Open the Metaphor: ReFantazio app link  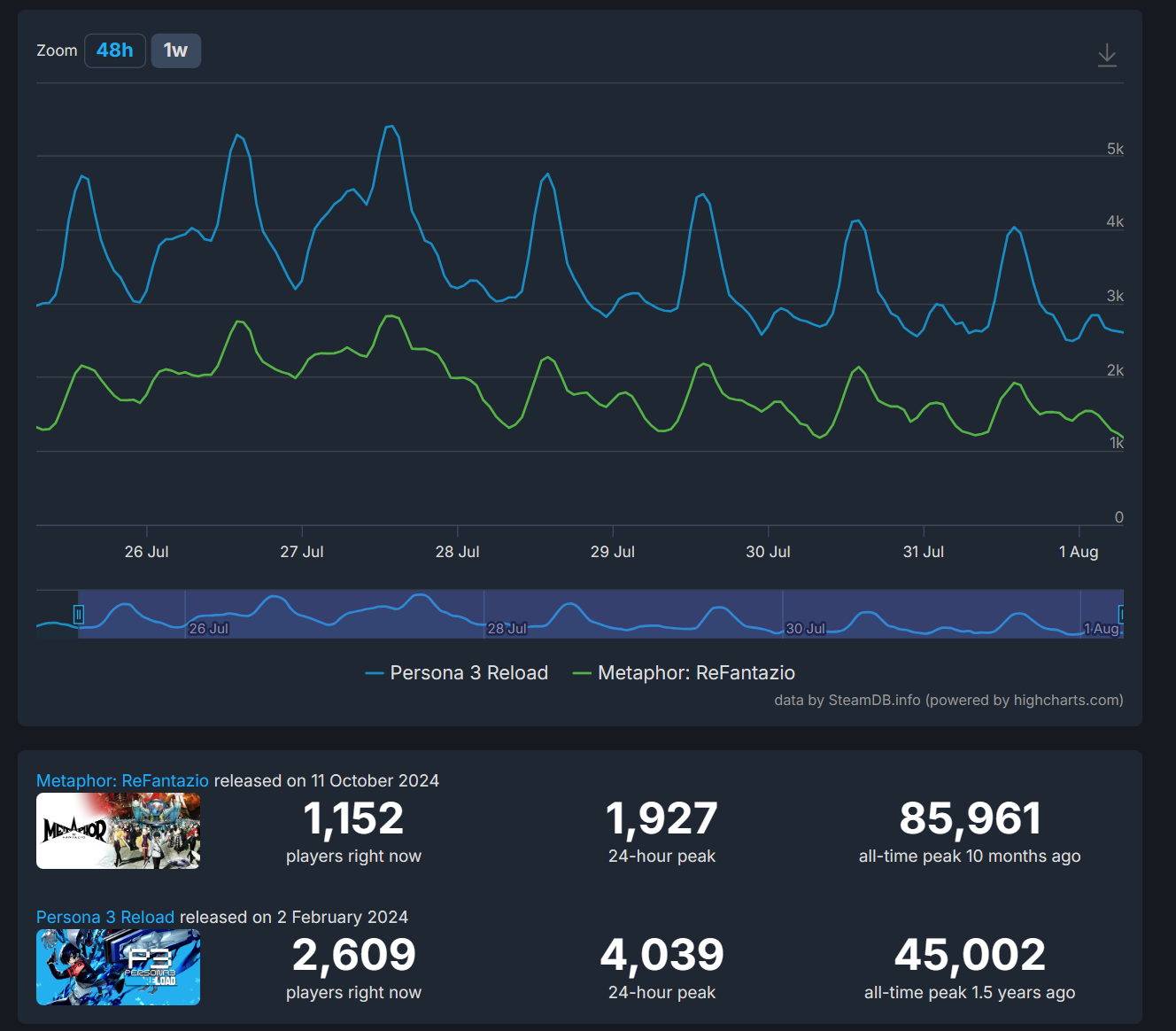[122, 780]
